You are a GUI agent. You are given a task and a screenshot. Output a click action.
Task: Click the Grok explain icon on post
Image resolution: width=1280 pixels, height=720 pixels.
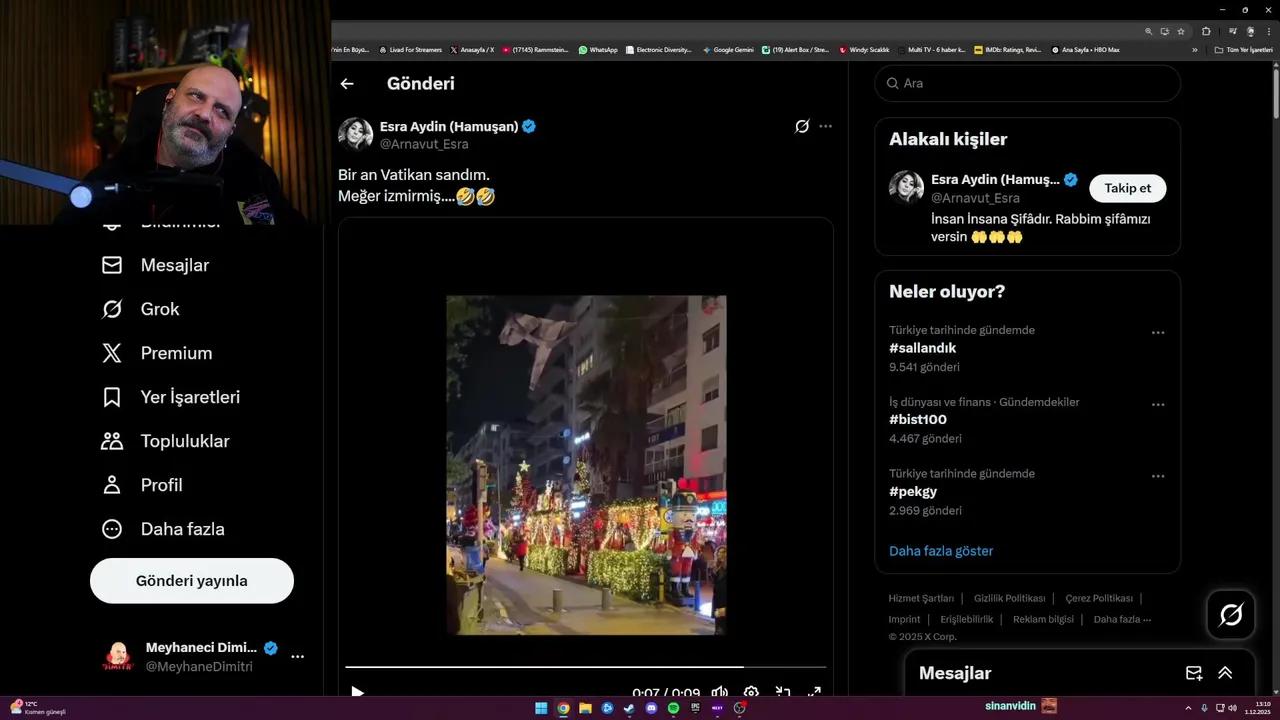pyautogui.click(x=801, y=126)
